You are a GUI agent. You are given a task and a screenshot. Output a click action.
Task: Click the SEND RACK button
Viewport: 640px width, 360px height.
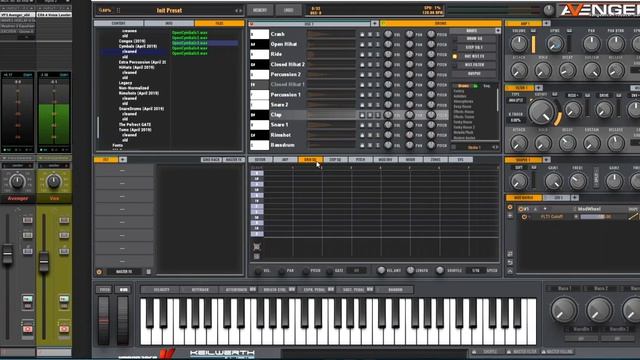click(x=211, y=160)
